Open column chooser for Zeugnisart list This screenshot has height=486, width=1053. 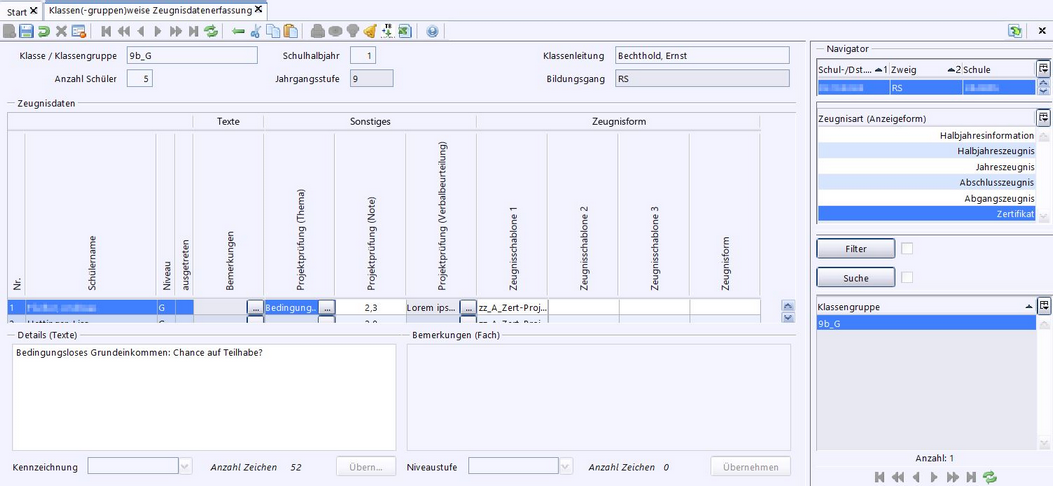1042,118
